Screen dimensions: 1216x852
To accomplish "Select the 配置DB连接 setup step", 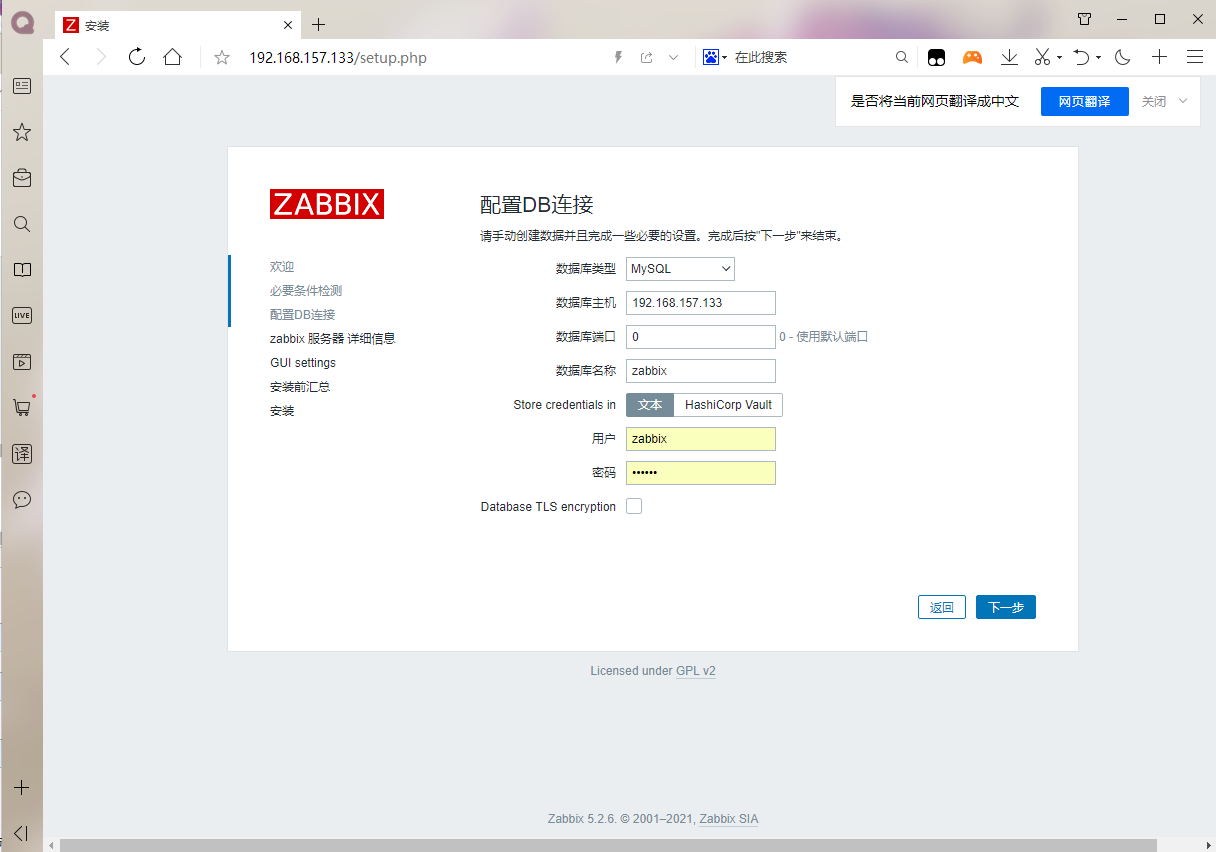I will point(303,315).
